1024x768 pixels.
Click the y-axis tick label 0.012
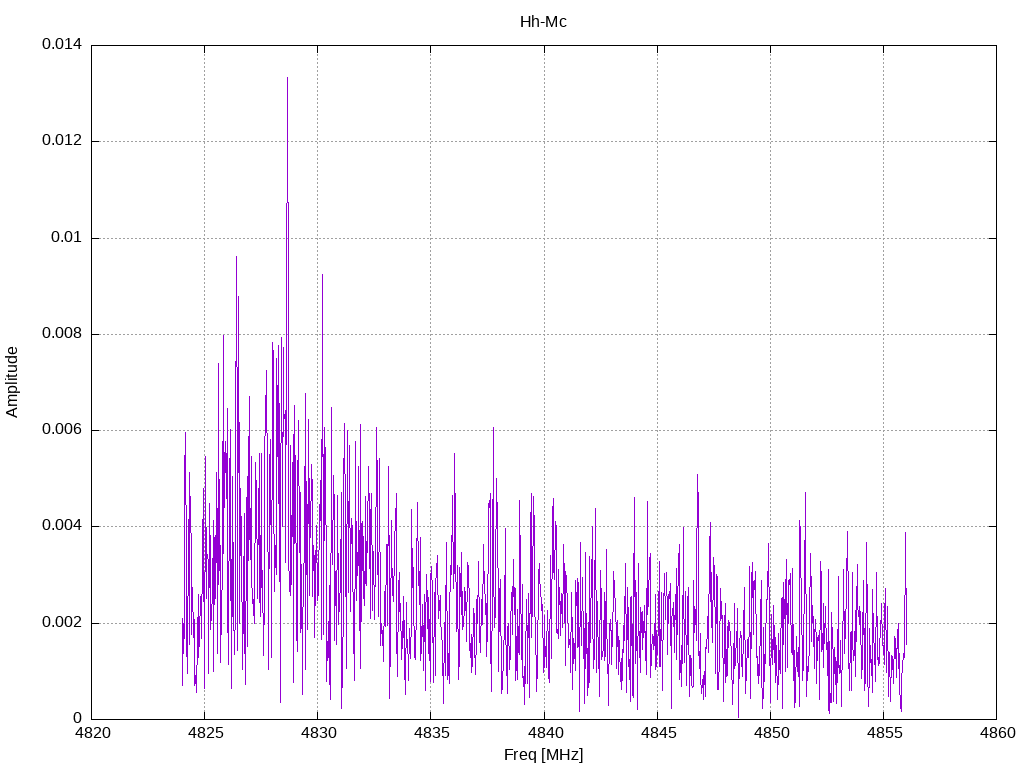tap(62, 140)
